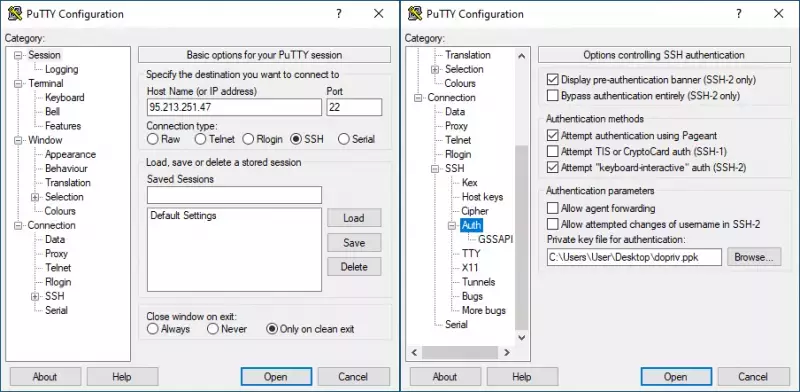
Task: Click the Port field showing 22
Action: (354, 107)
